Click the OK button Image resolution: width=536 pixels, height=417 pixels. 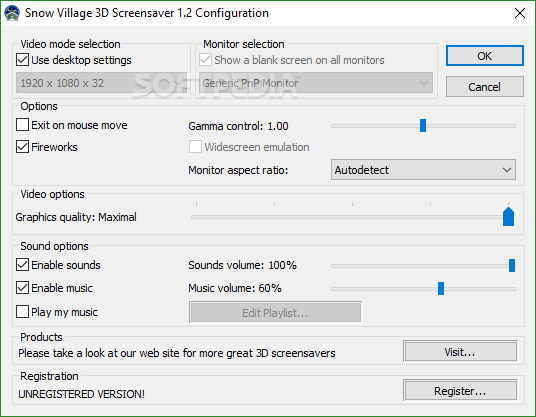coord(484,56)
